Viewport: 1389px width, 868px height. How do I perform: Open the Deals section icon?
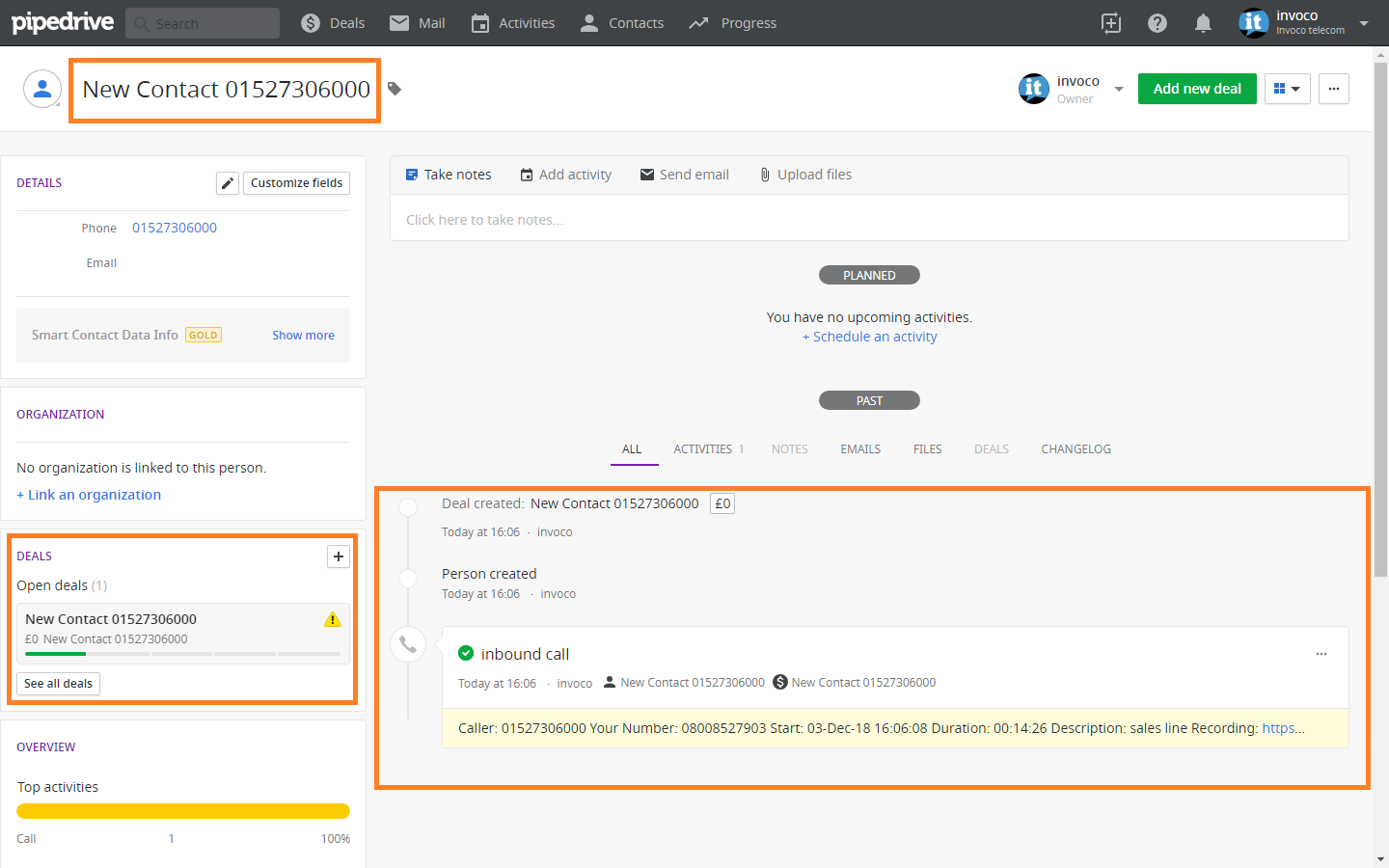point(309,22)
